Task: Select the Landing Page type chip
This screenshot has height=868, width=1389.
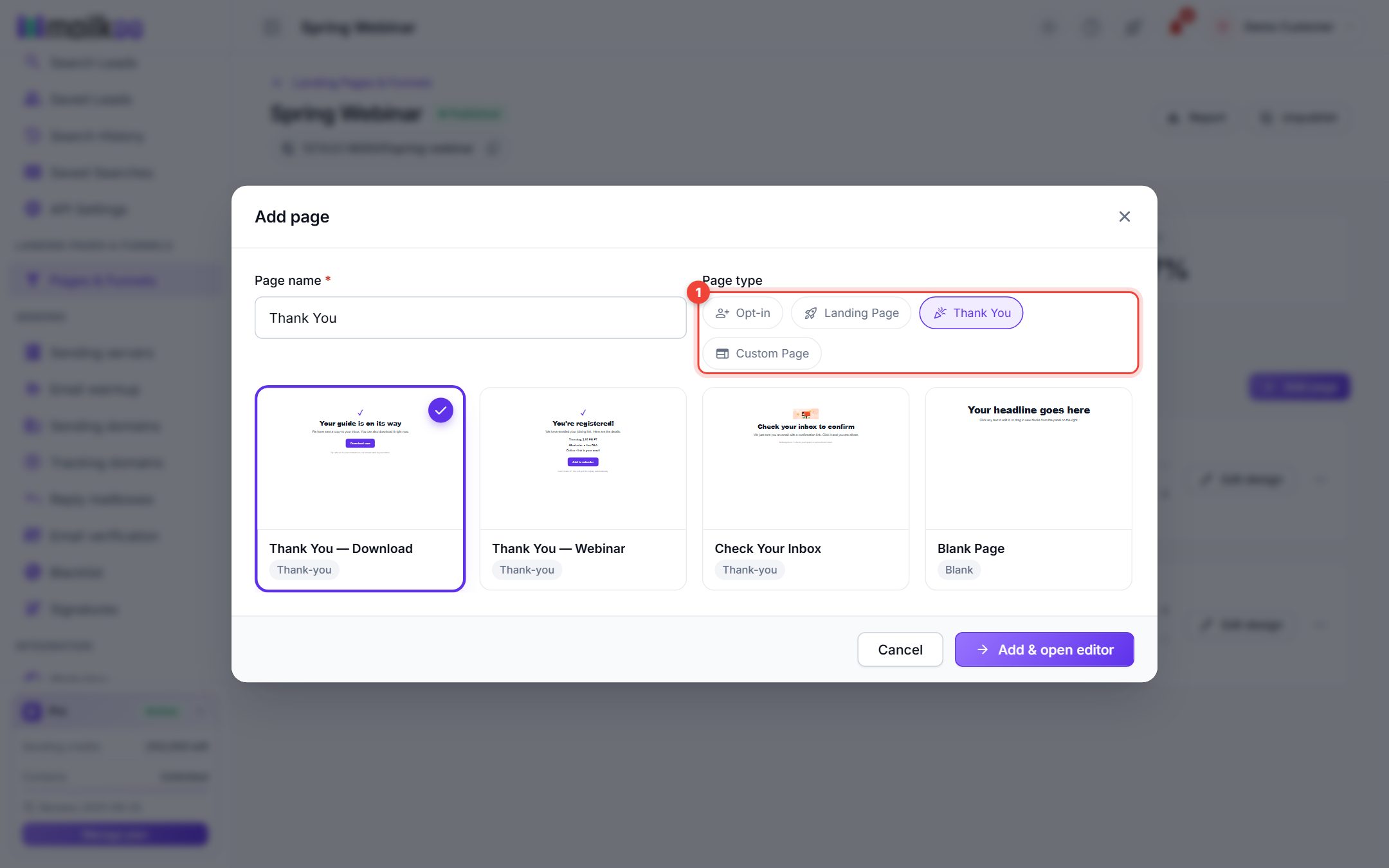Action: pyautogui.click(x=851, y=313)
